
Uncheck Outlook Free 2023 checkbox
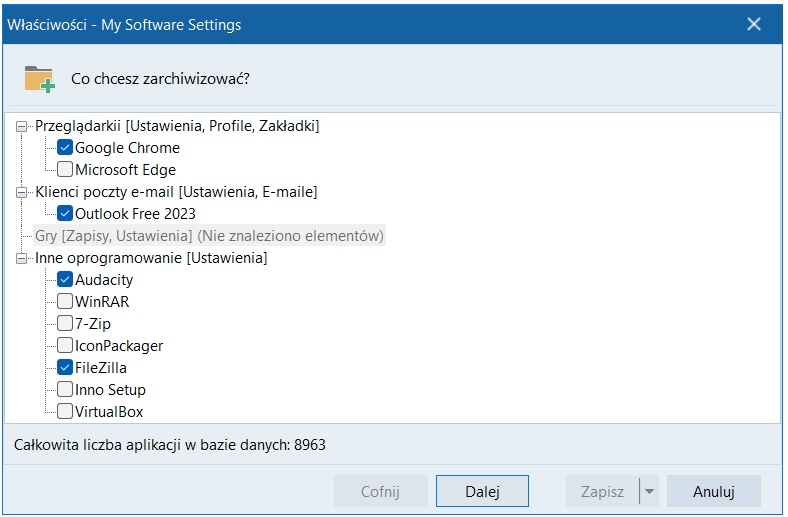(x=65, y=214)
